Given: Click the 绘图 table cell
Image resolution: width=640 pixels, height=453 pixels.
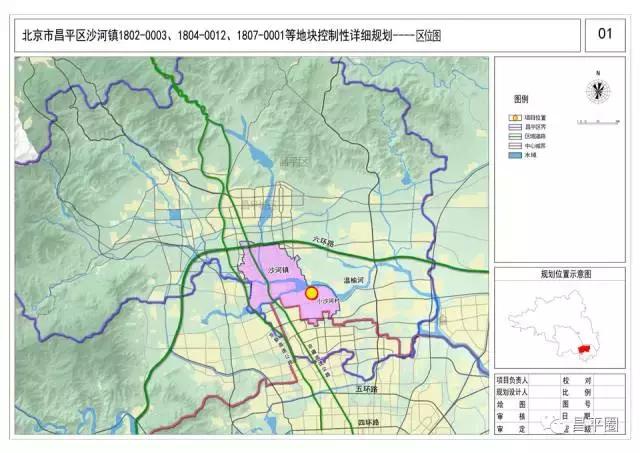Looking at the screenshot, I should click(x=512, y=404).
